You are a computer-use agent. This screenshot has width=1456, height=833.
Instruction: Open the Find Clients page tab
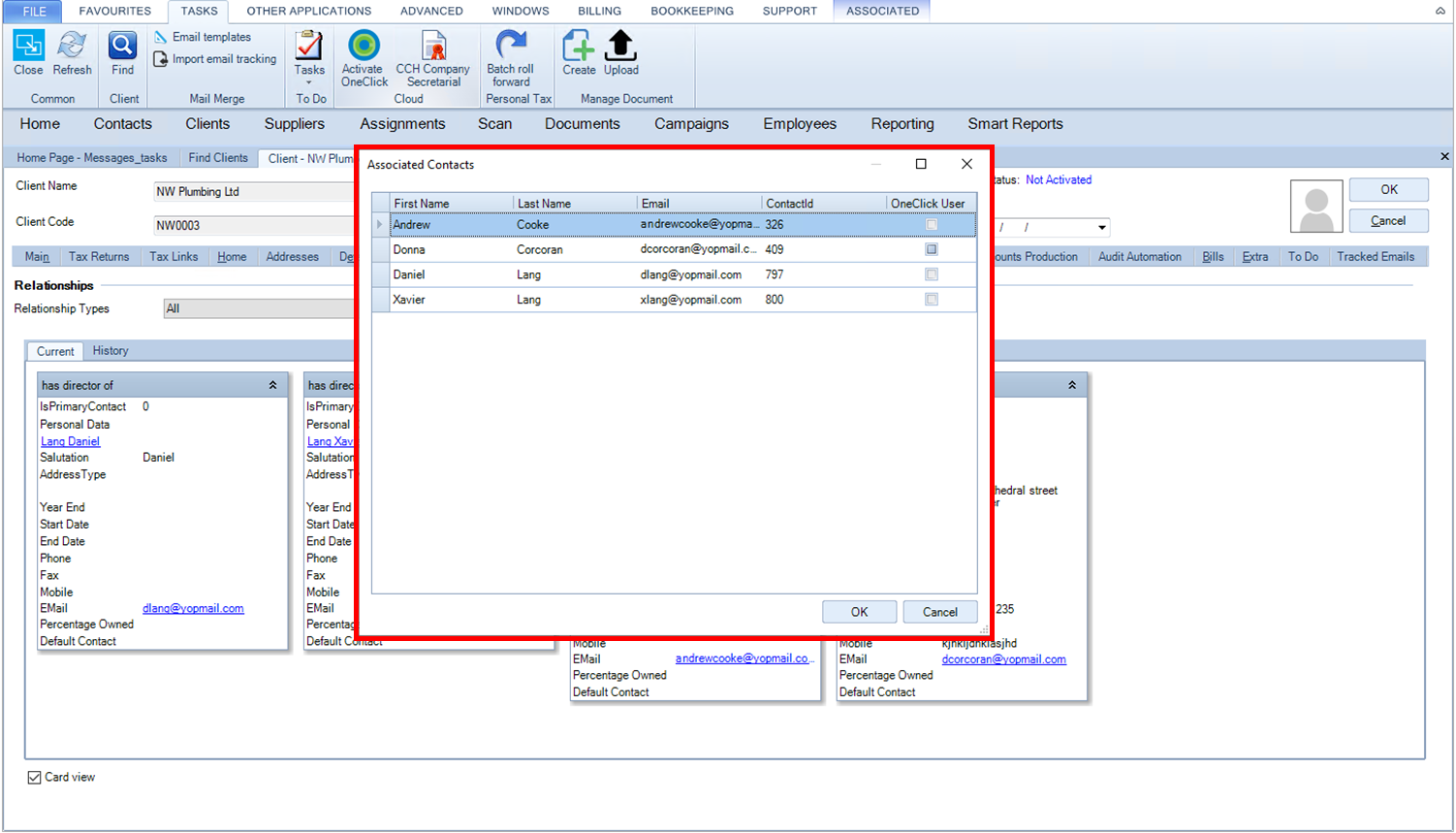(x=218, y=157)
